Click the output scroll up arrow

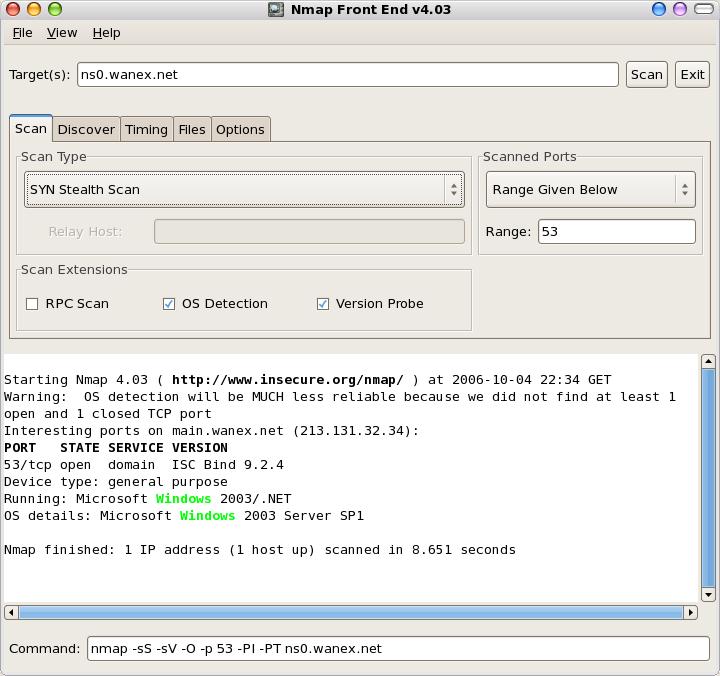click(708, 361)
